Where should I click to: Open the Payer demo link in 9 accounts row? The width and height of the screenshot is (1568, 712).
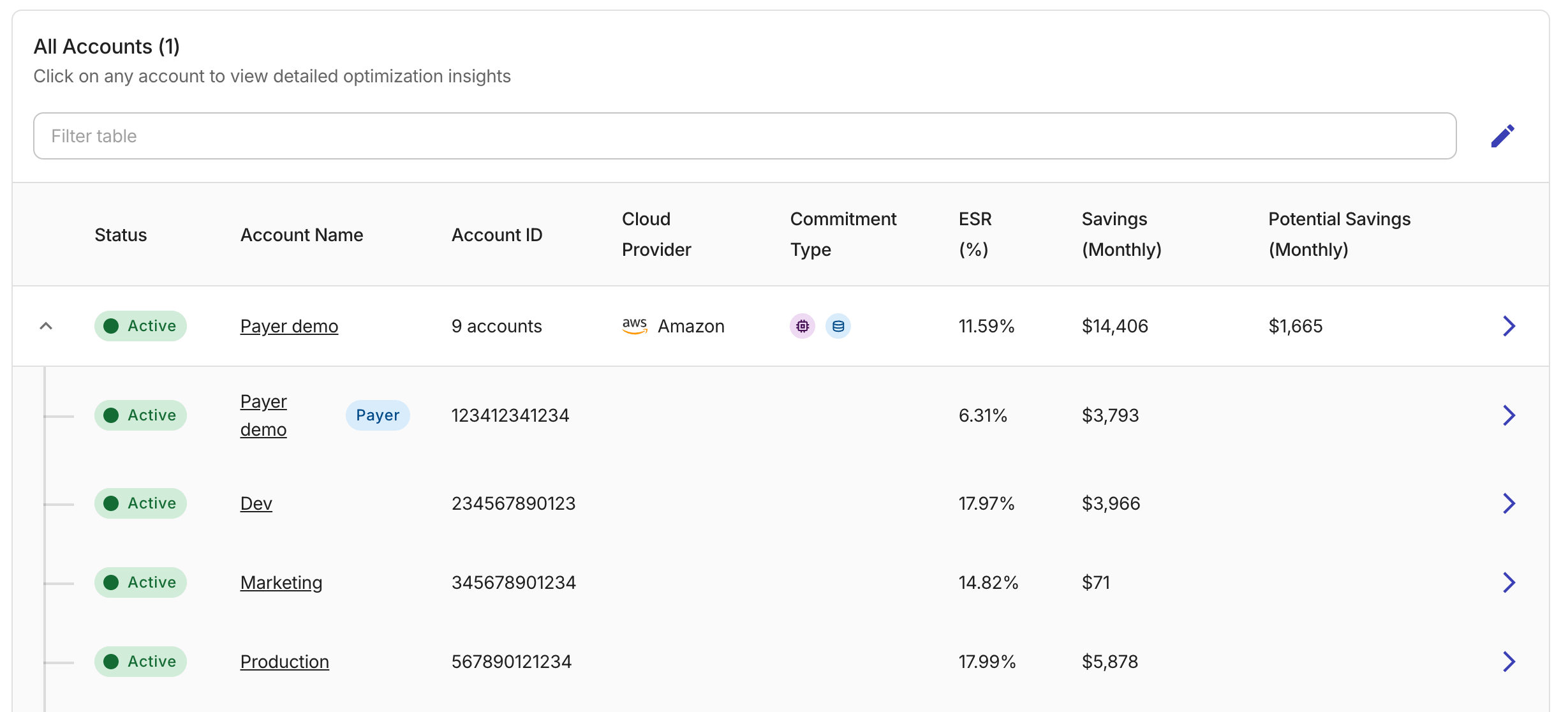coord(289,326)
